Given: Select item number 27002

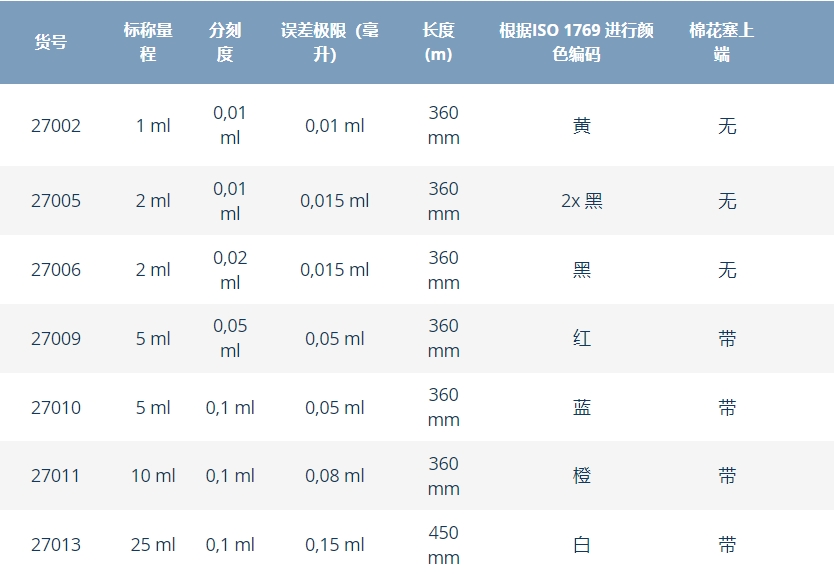Looking at the screenshot, I should click(56, 126).
